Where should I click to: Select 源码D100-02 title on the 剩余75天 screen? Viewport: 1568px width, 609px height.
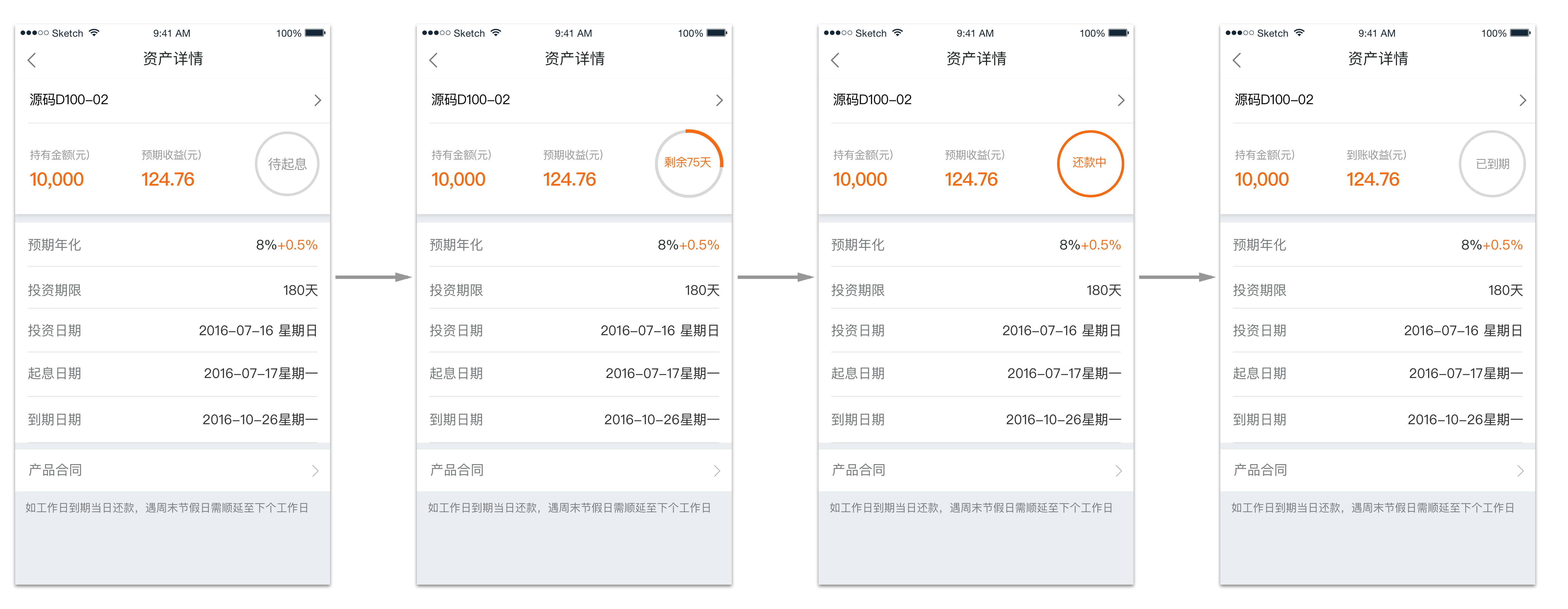[x=471, y=100]
